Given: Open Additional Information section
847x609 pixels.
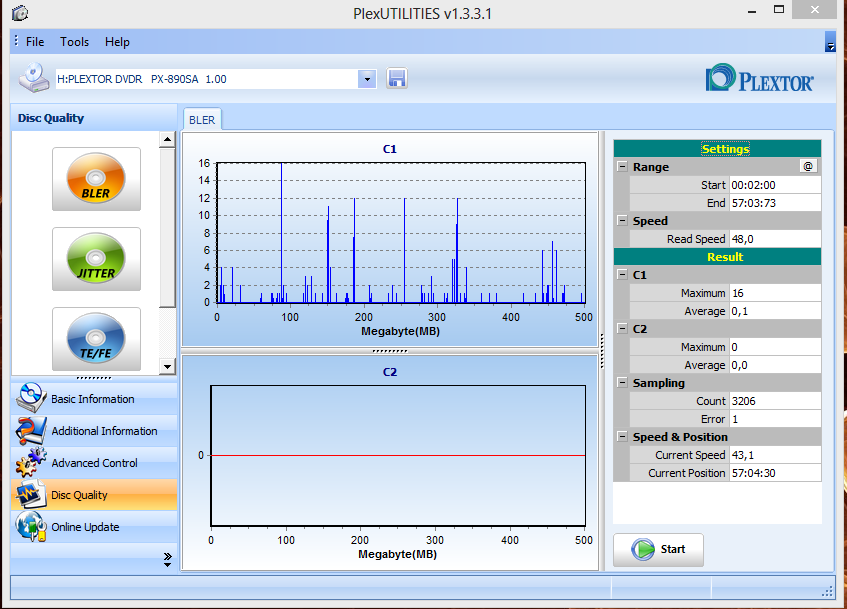Looking at the screenshot, I should tap(94, 431).
